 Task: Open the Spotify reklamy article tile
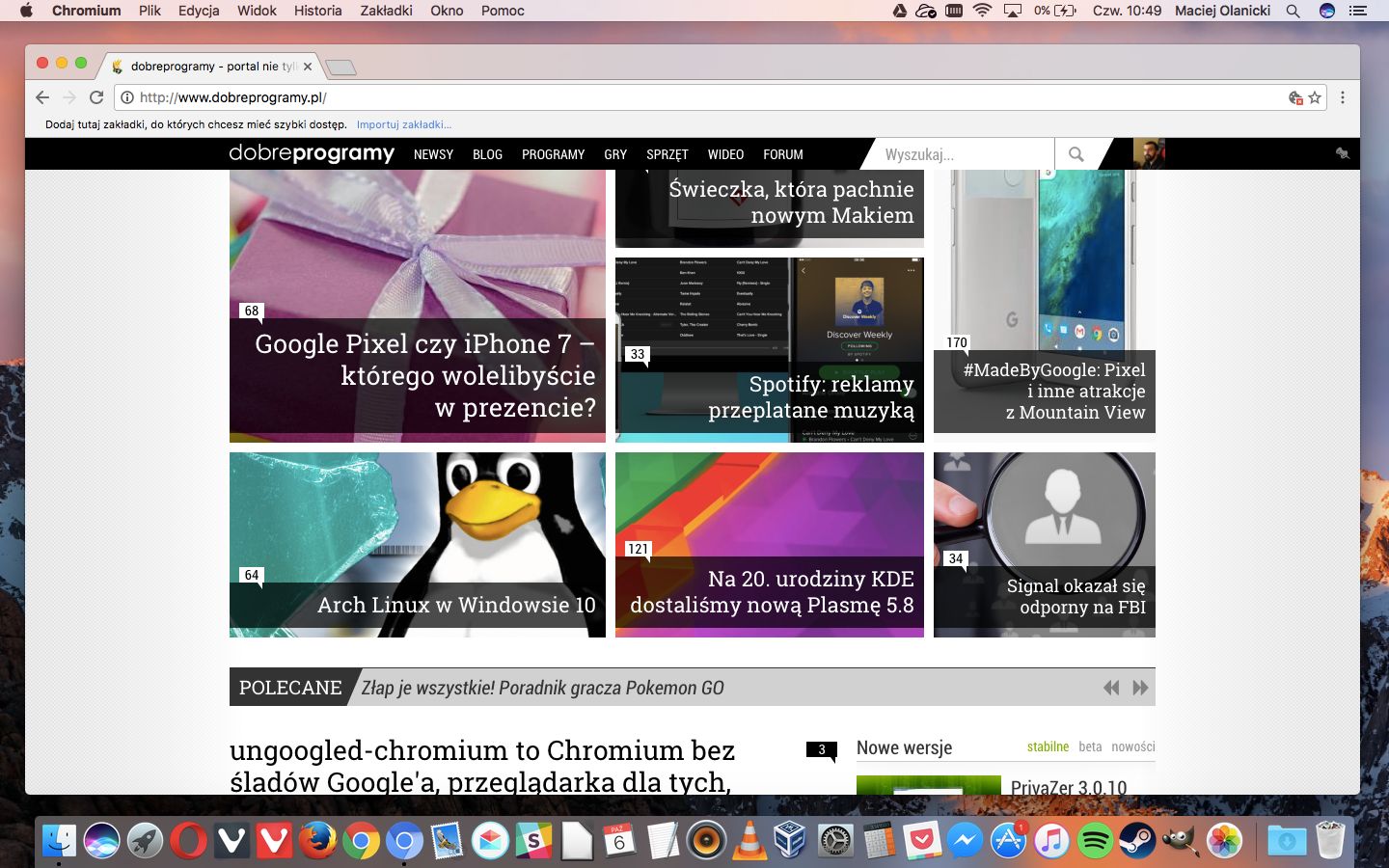pos(770,350)
